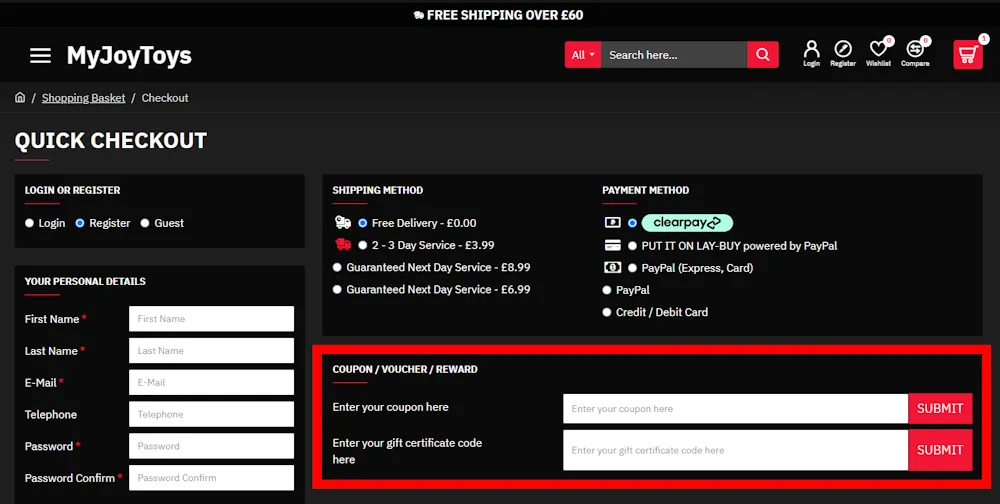The width and height of the screenshot is (1000, 504).
Task: Choose Guaranteed Next Day Service £8.99
Action: [x=337, y=267]
